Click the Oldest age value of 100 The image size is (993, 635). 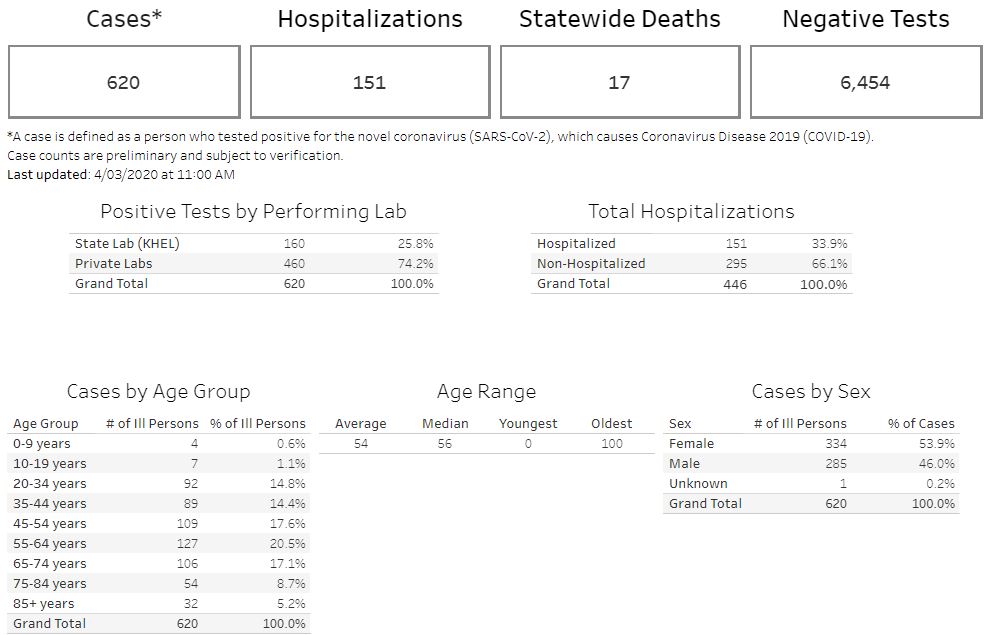[611, 443]
